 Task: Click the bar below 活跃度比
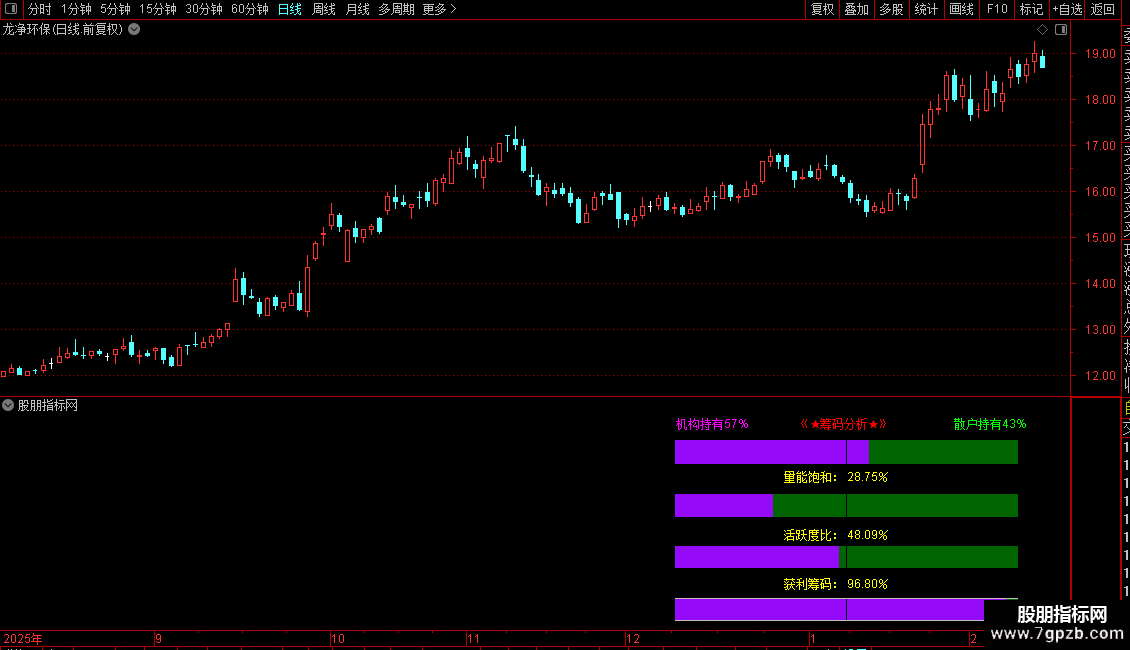point(846,557)
